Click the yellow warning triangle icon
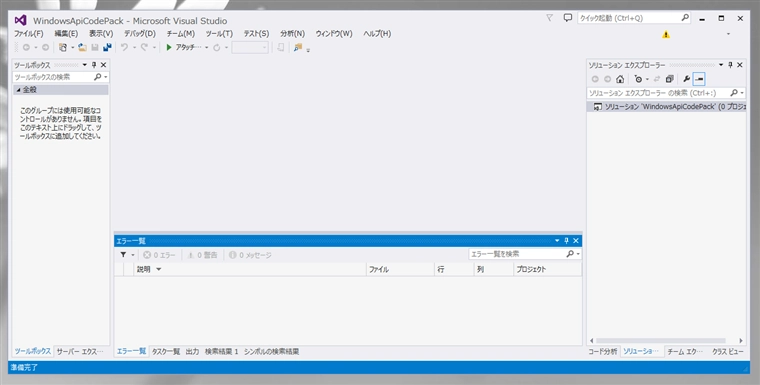 [666, 34]
